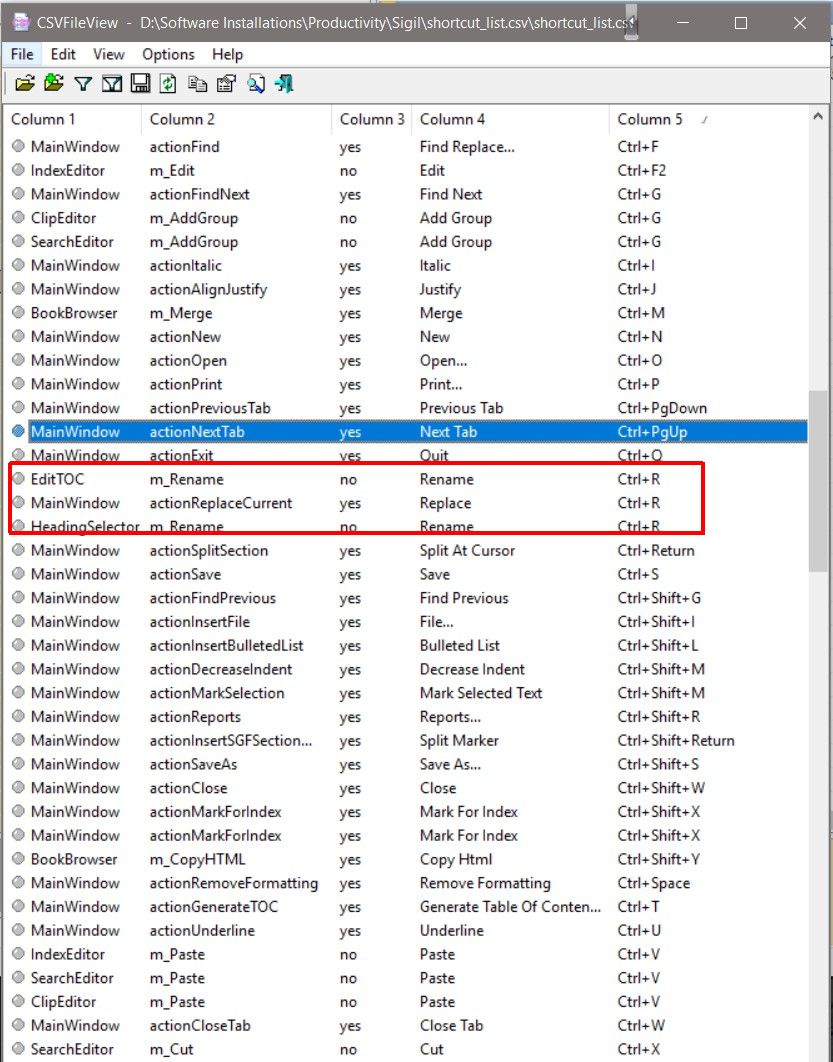Click the Copy Html cell
This screenshot has height=1062, width=833.
456,859
